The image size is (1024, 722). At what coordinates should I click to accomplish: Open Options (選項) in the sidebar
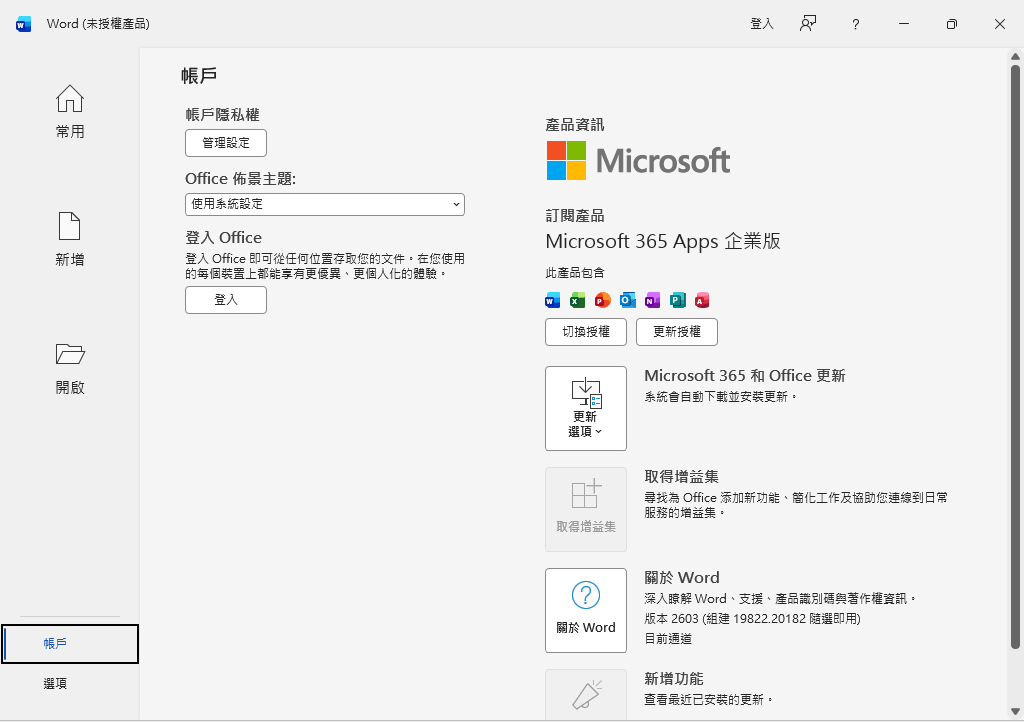[x=56, y=684]
